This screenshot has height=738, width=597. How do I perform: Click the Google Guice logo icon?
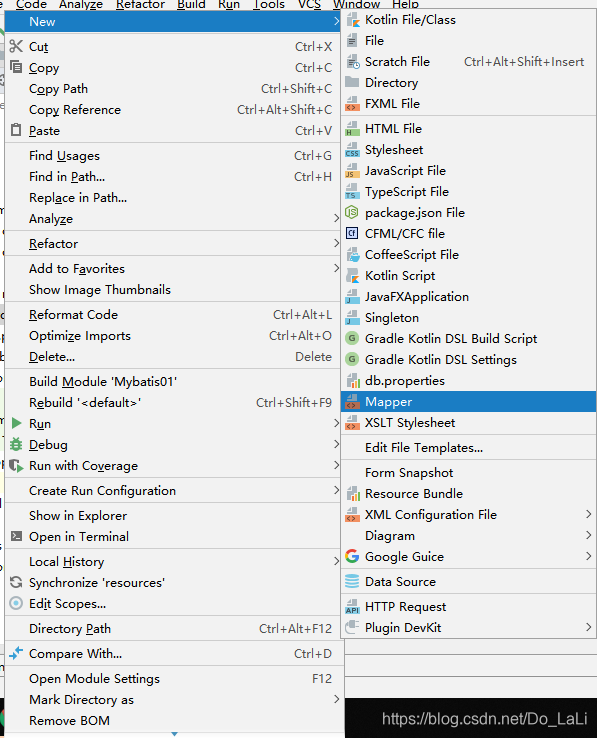pyautogui.click(x=352, y=556)
